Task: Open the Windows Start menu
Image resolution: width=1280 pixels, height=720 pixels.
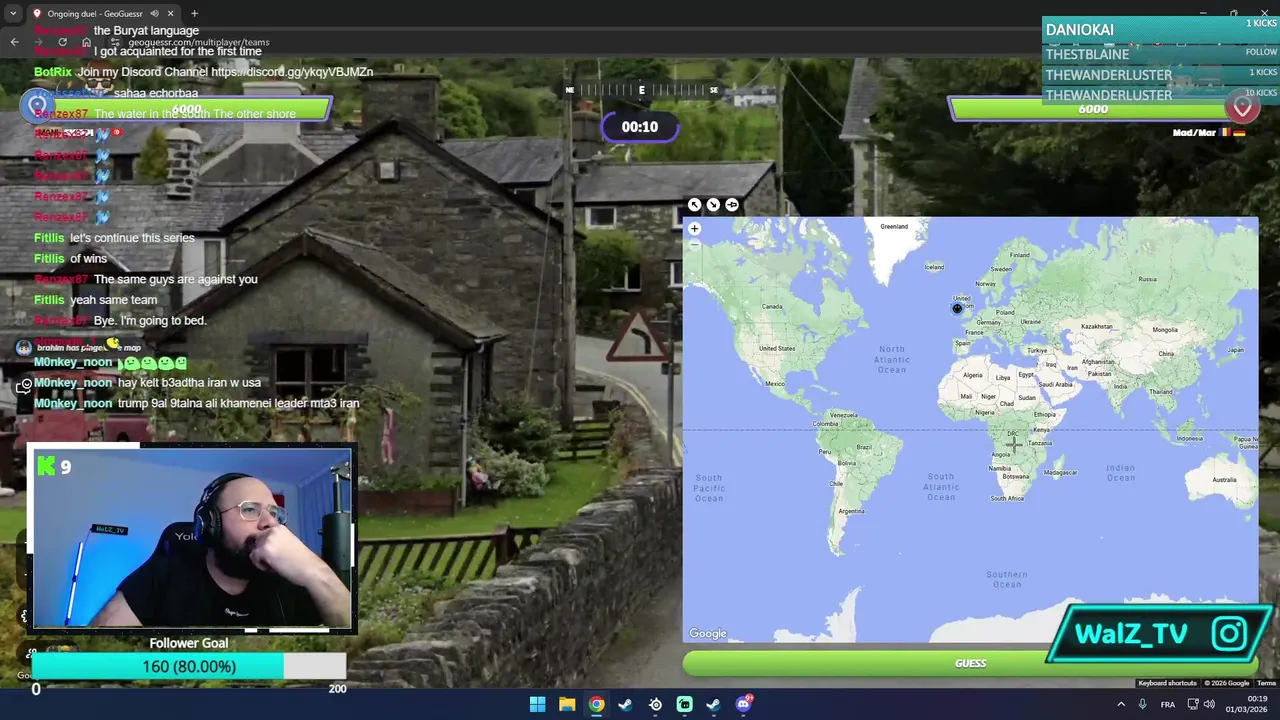Action: coord(537,704)
